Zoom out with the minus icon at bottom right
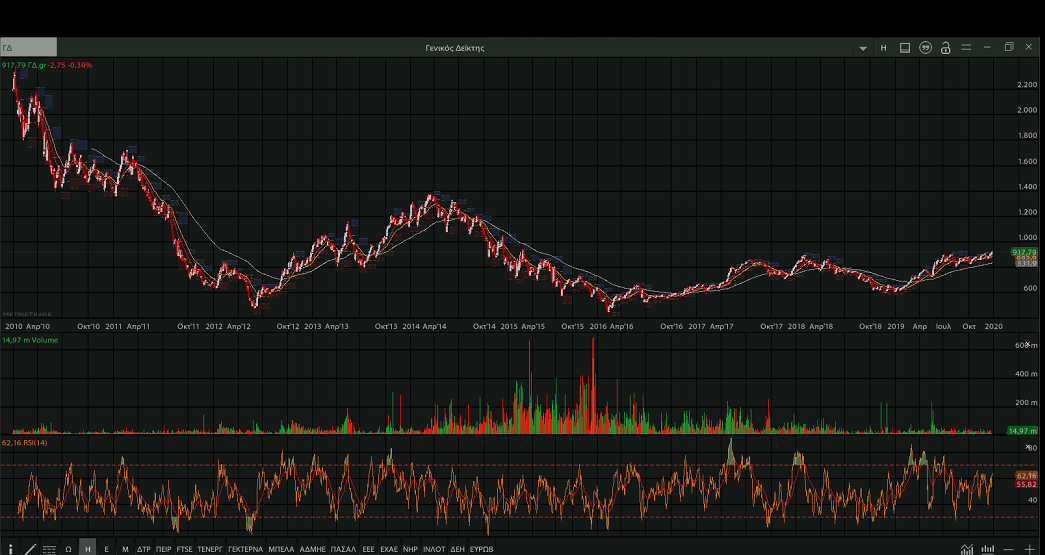1045x555 pixels. tap(1008, 549)
